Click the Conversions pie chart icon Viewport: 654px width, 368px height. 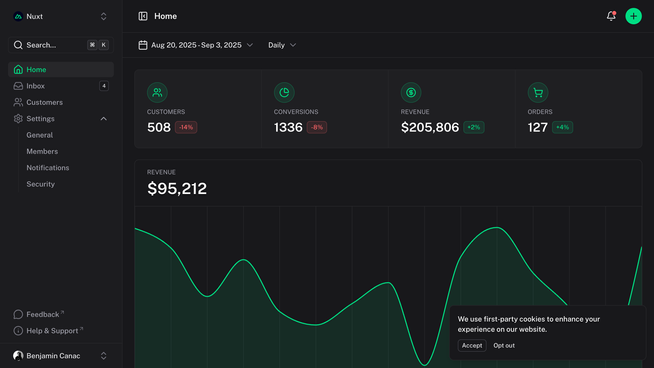click(284, 93)
